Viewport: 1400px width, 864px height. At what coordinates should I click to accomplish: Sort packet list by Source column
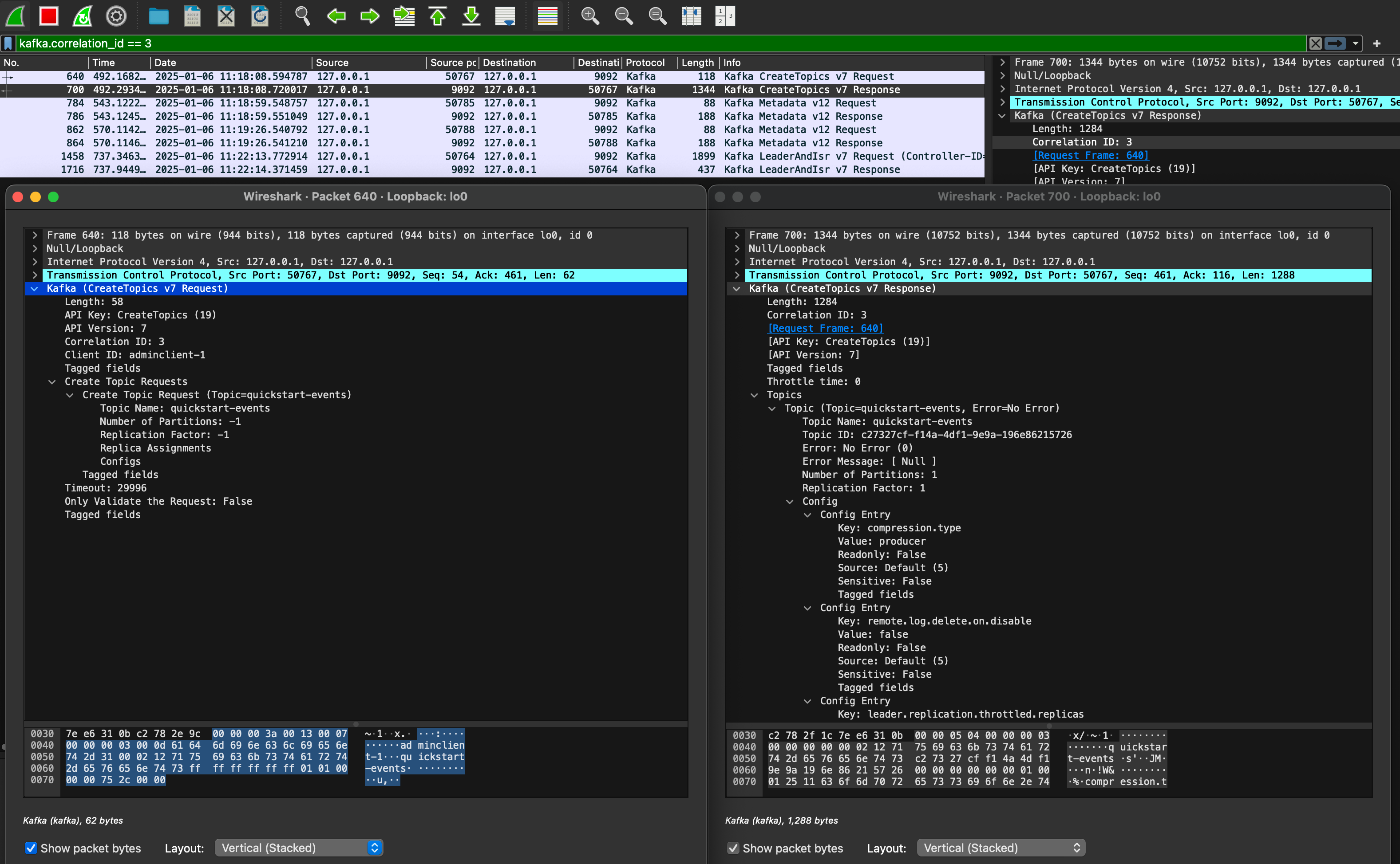(369, 62)
